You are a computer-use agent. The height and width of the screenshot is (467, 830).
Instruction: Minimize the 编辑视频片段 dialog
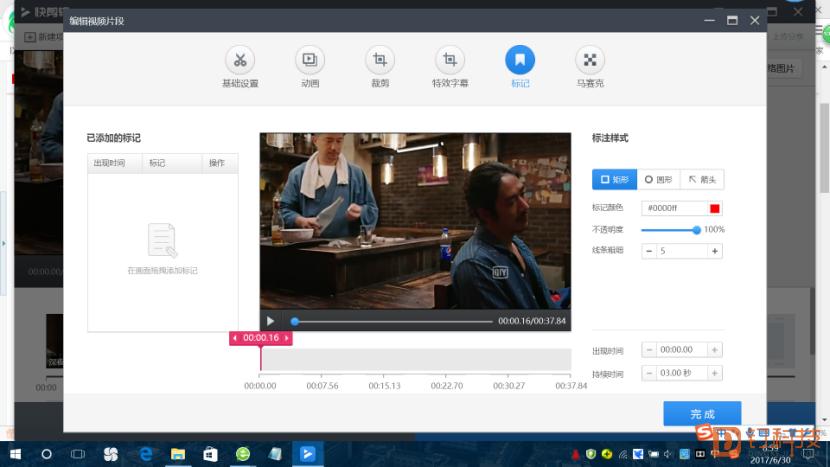pyautogui.click(x=709, y=21)
